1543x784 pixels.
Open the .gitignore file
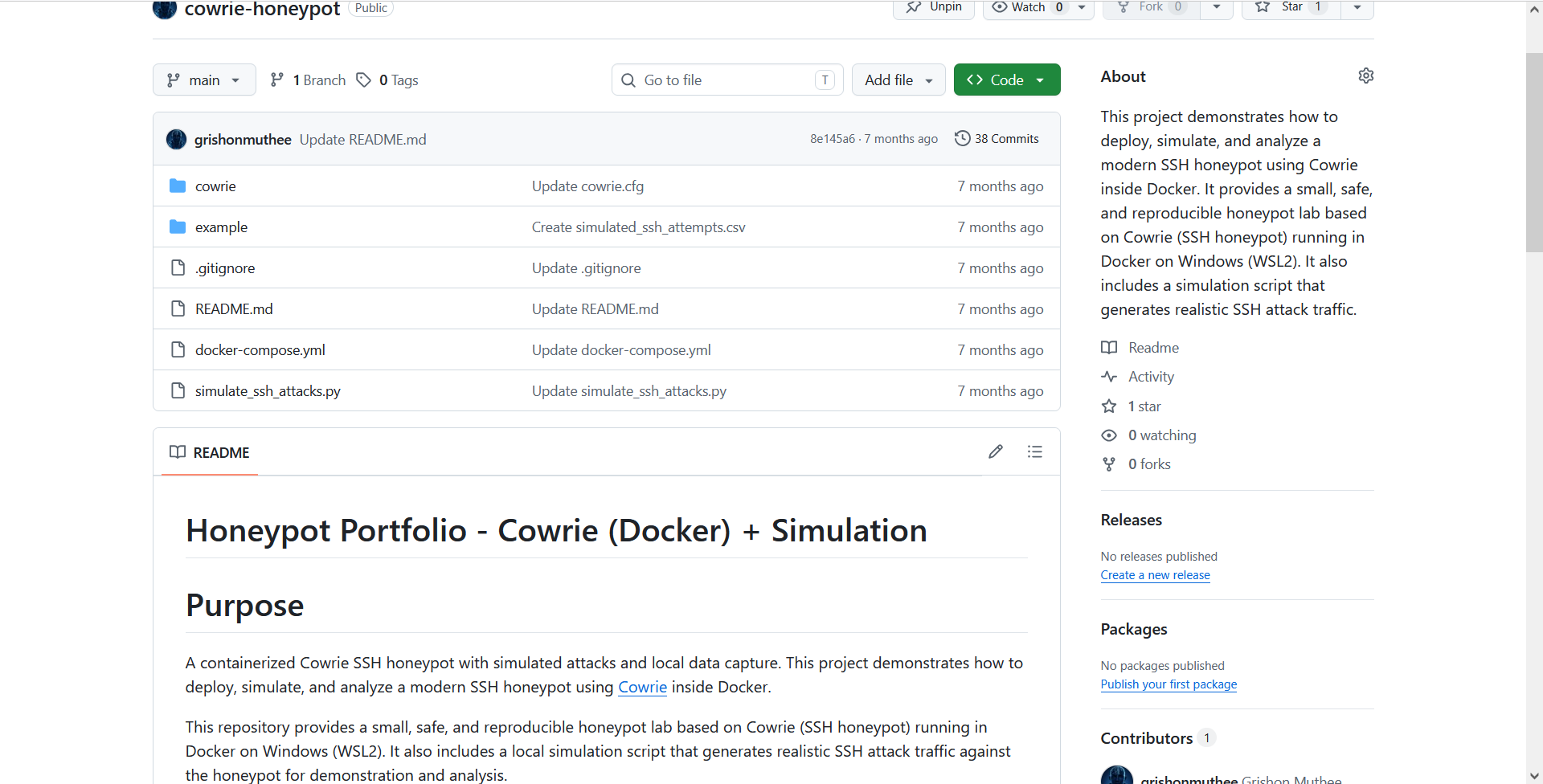click(x=225, y=267)
